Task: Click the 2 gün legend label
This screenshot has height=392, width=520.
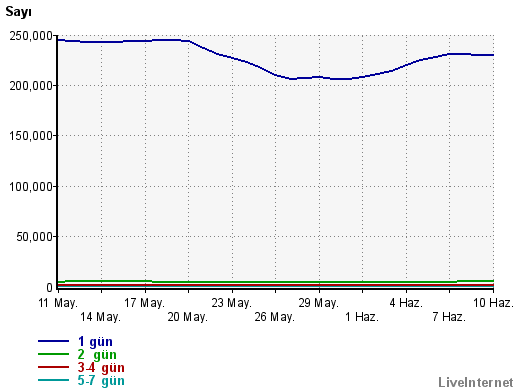Action: pyautogui.click(x=97, y=355)
